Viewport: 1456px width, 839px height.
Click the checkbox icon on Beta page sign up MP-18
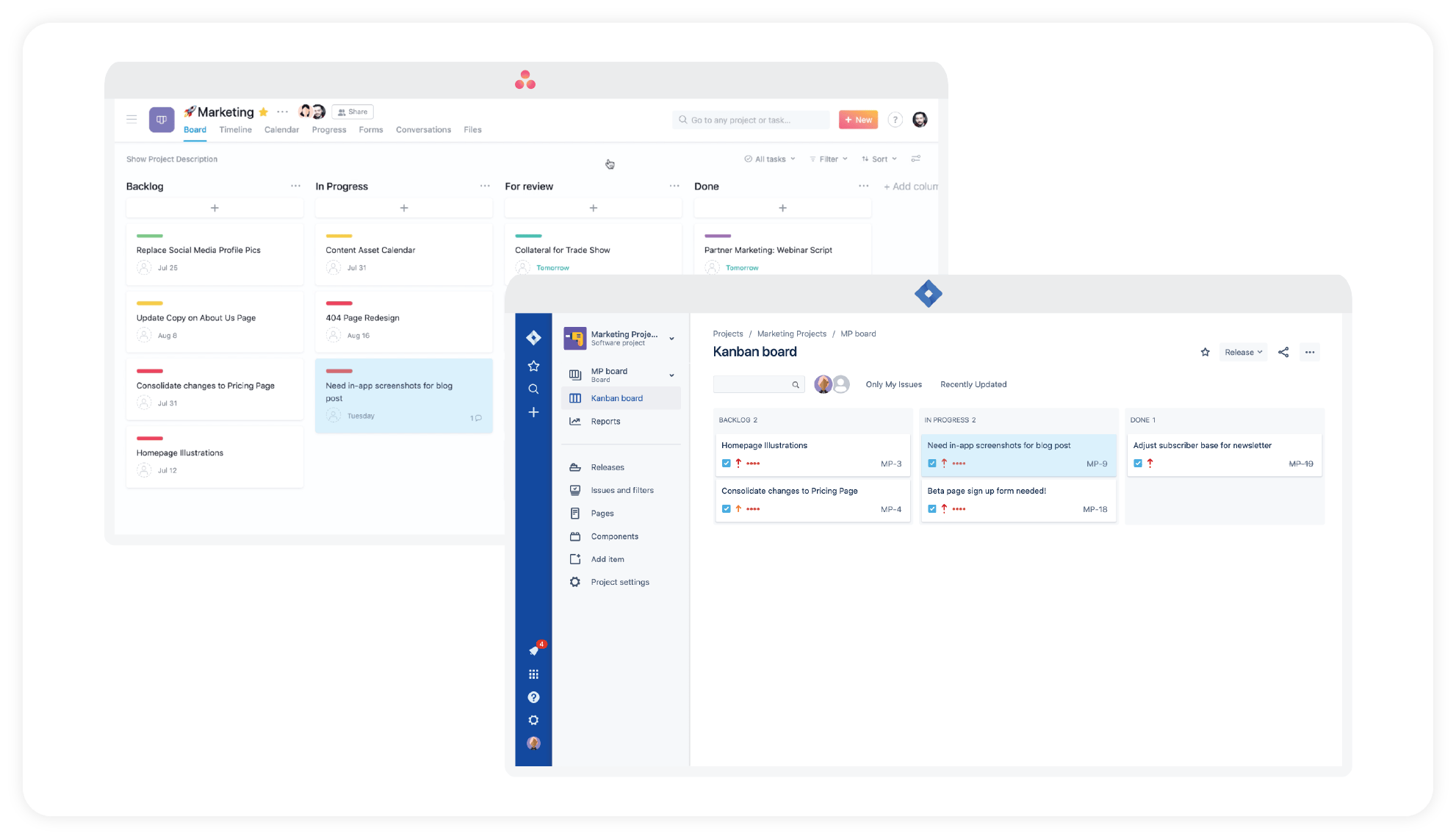pos(931,508)
